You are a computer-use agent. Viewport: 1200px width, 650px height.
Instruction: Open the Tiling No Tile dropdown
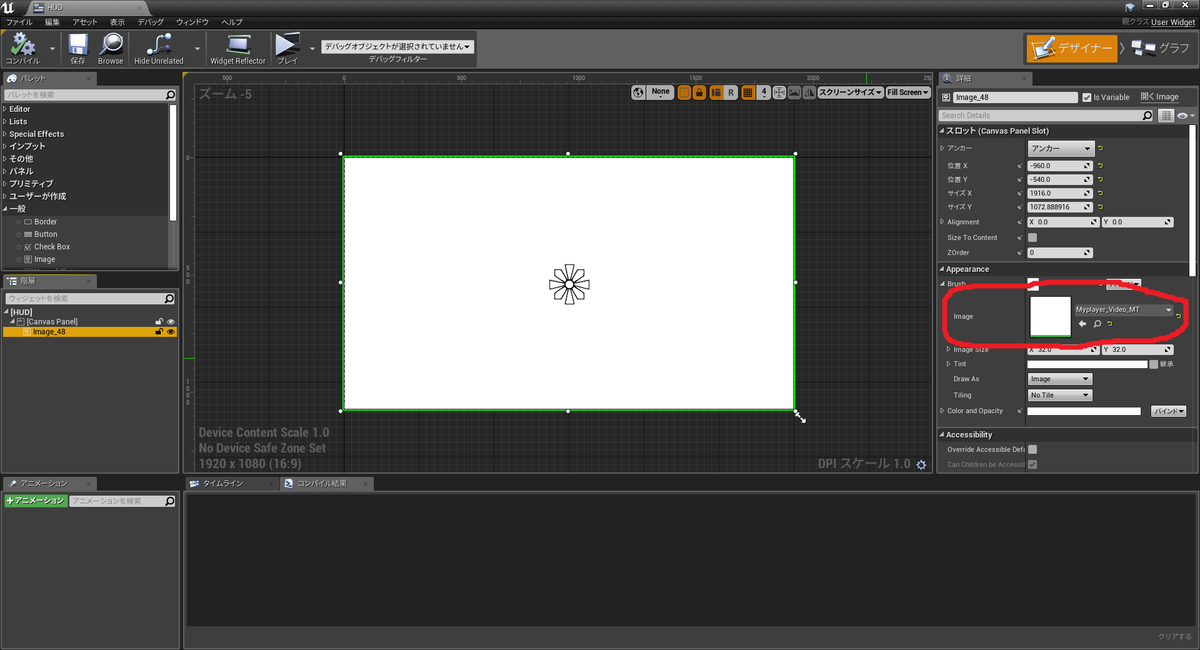[x=1060, y=395]
